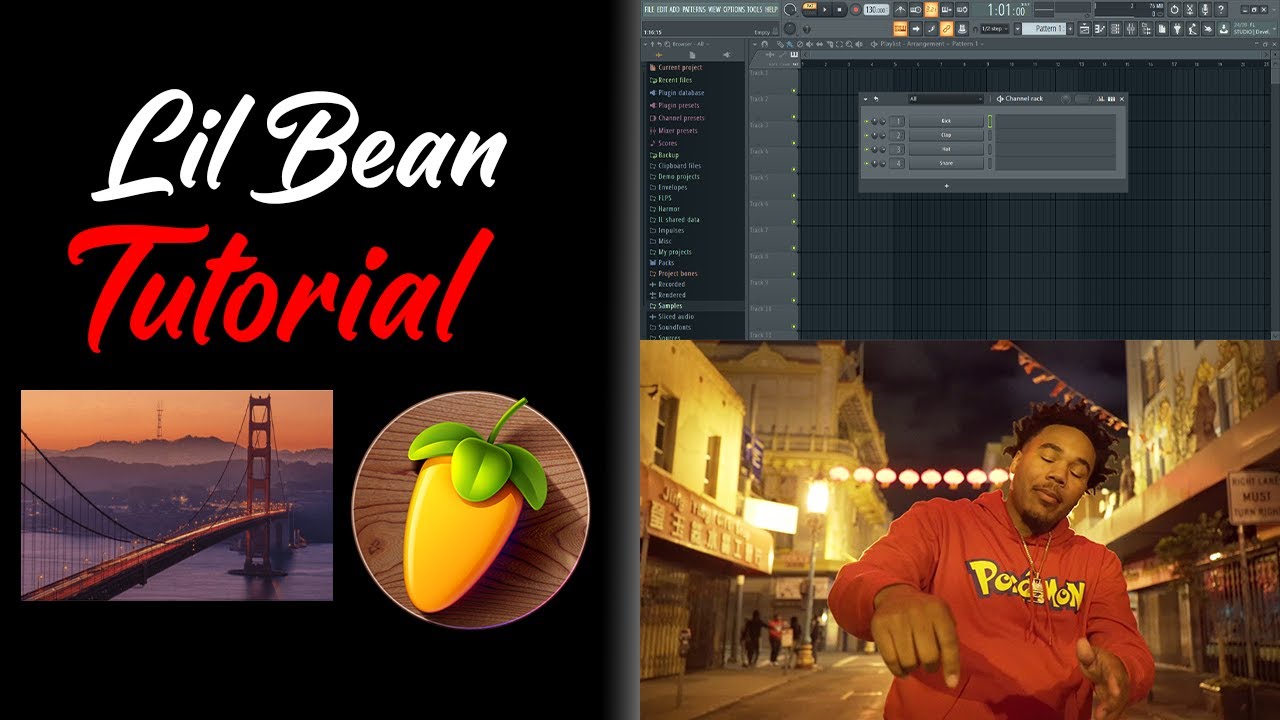Viewport: 1280px width, 720px height.
Task: Open the Clap channel button
Action: coord(946,135)
